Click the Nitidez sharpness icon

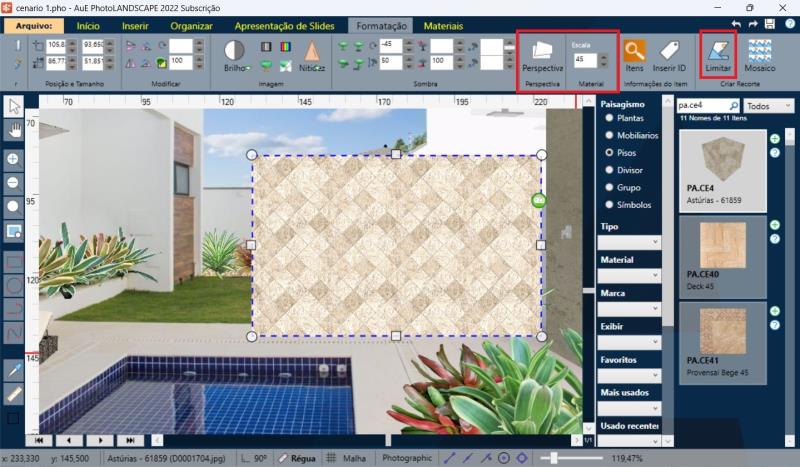[312, 50]
